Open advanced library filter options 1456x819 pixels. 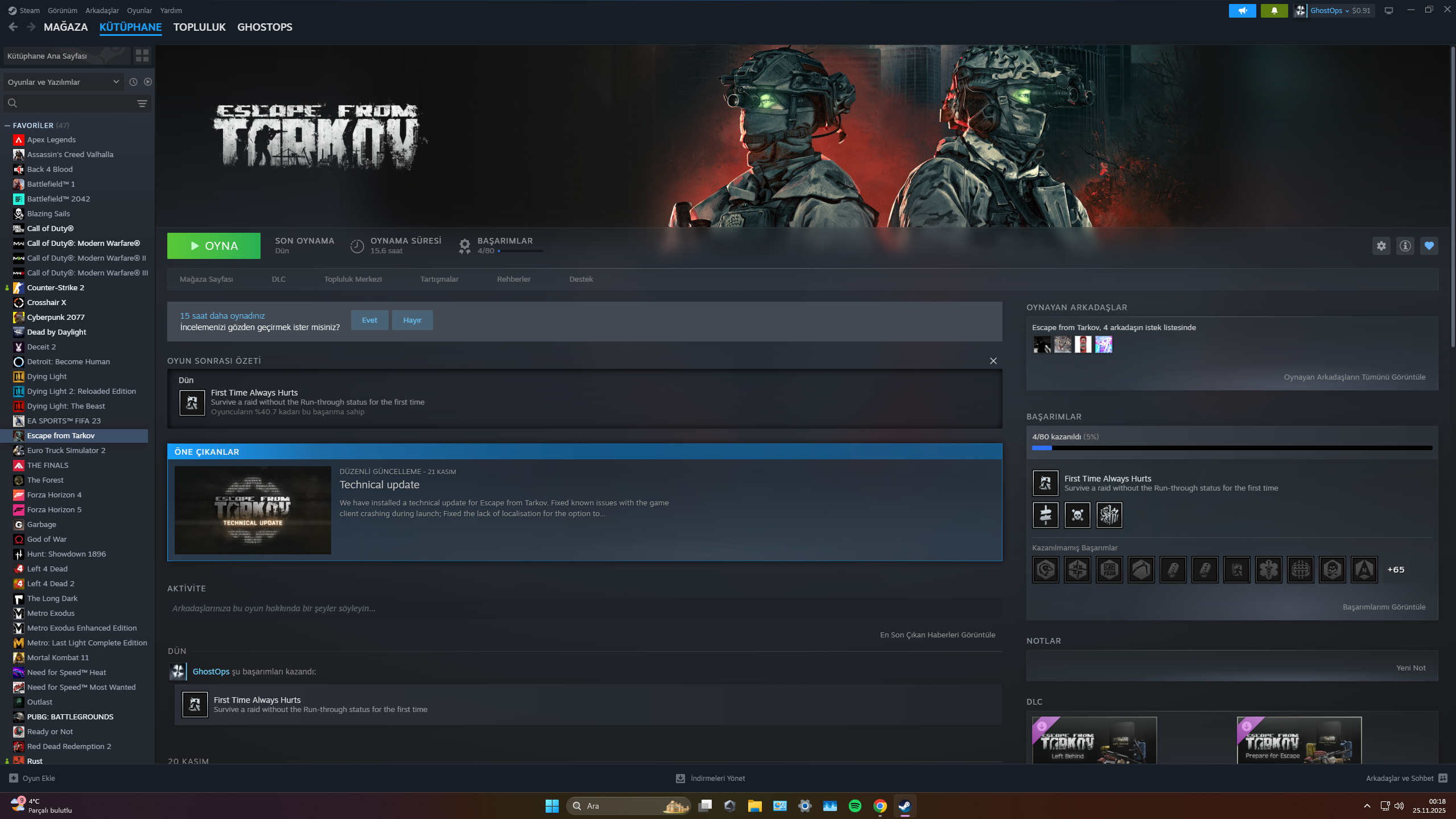tap(142, 103)
